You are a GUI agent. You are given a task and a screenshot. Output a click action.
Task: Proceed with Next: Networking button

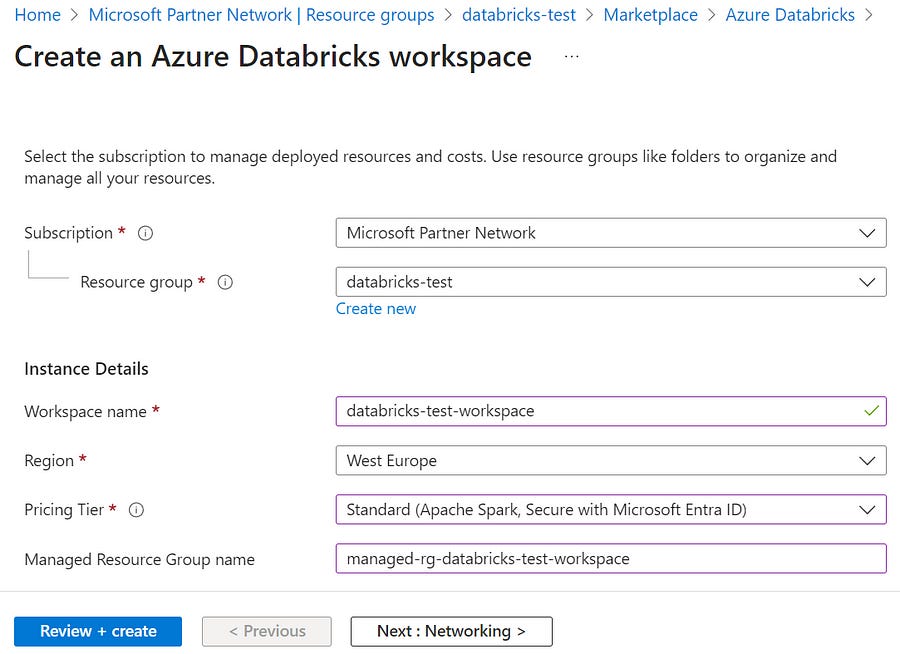pyautogui.click(x=452, y=632)
